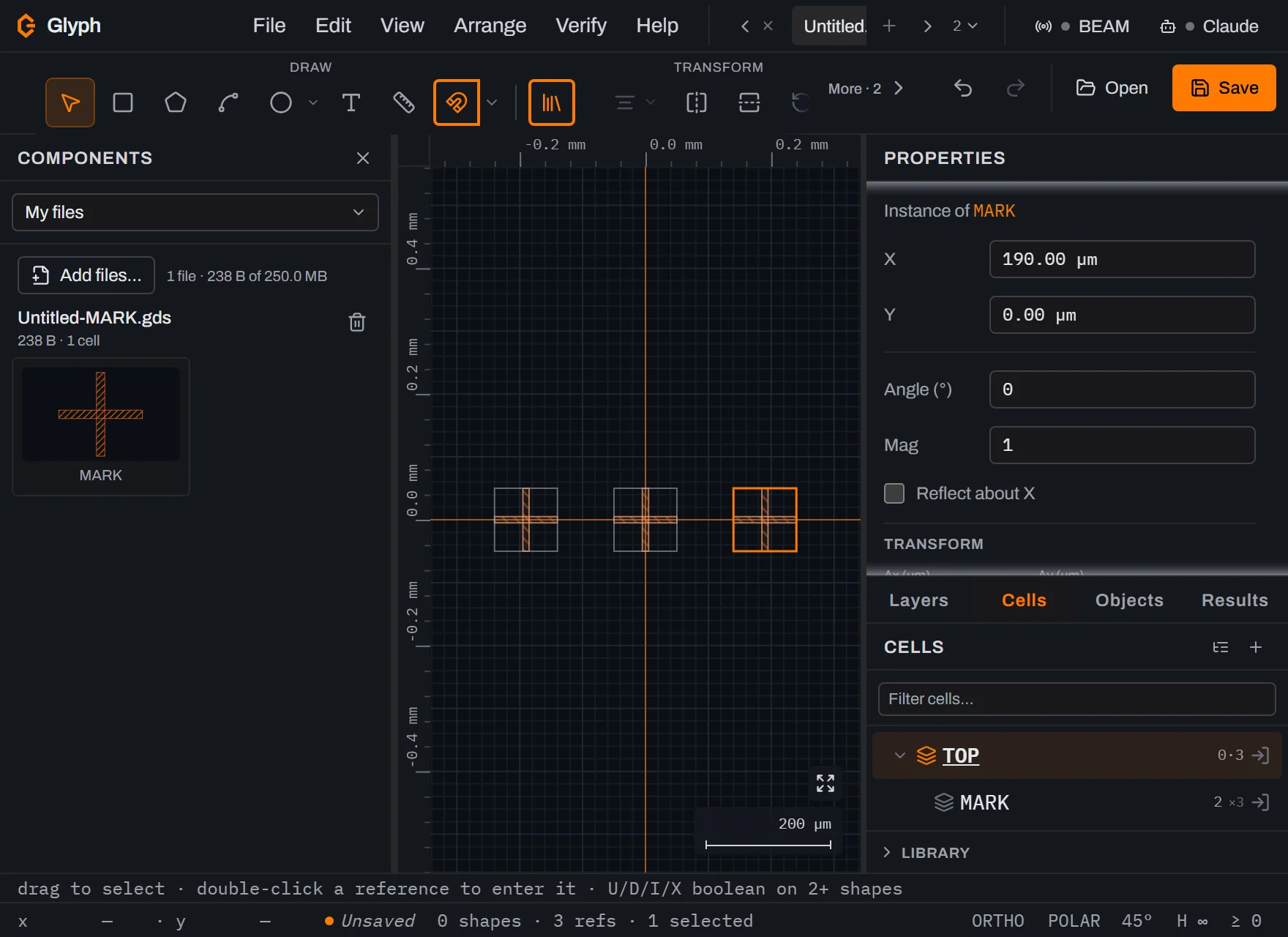Toggle POLAR mode in status bar
Image resolution: width=1288 pixels, height=937 pixels.
[1074, 921]
